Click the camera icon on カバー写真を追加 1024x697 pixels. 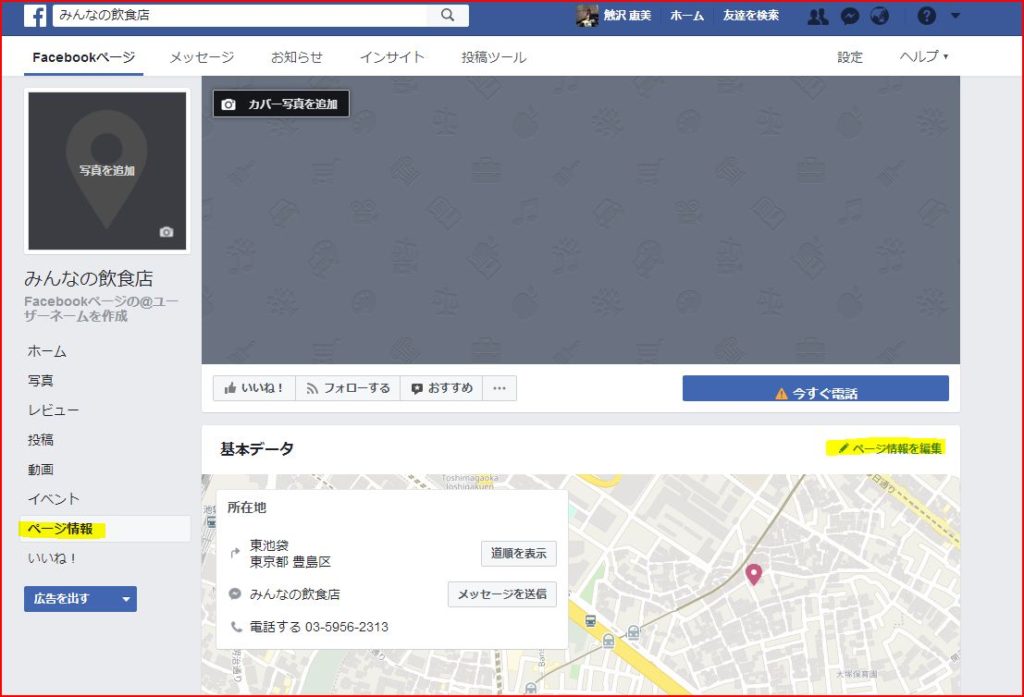click(230, 103)
